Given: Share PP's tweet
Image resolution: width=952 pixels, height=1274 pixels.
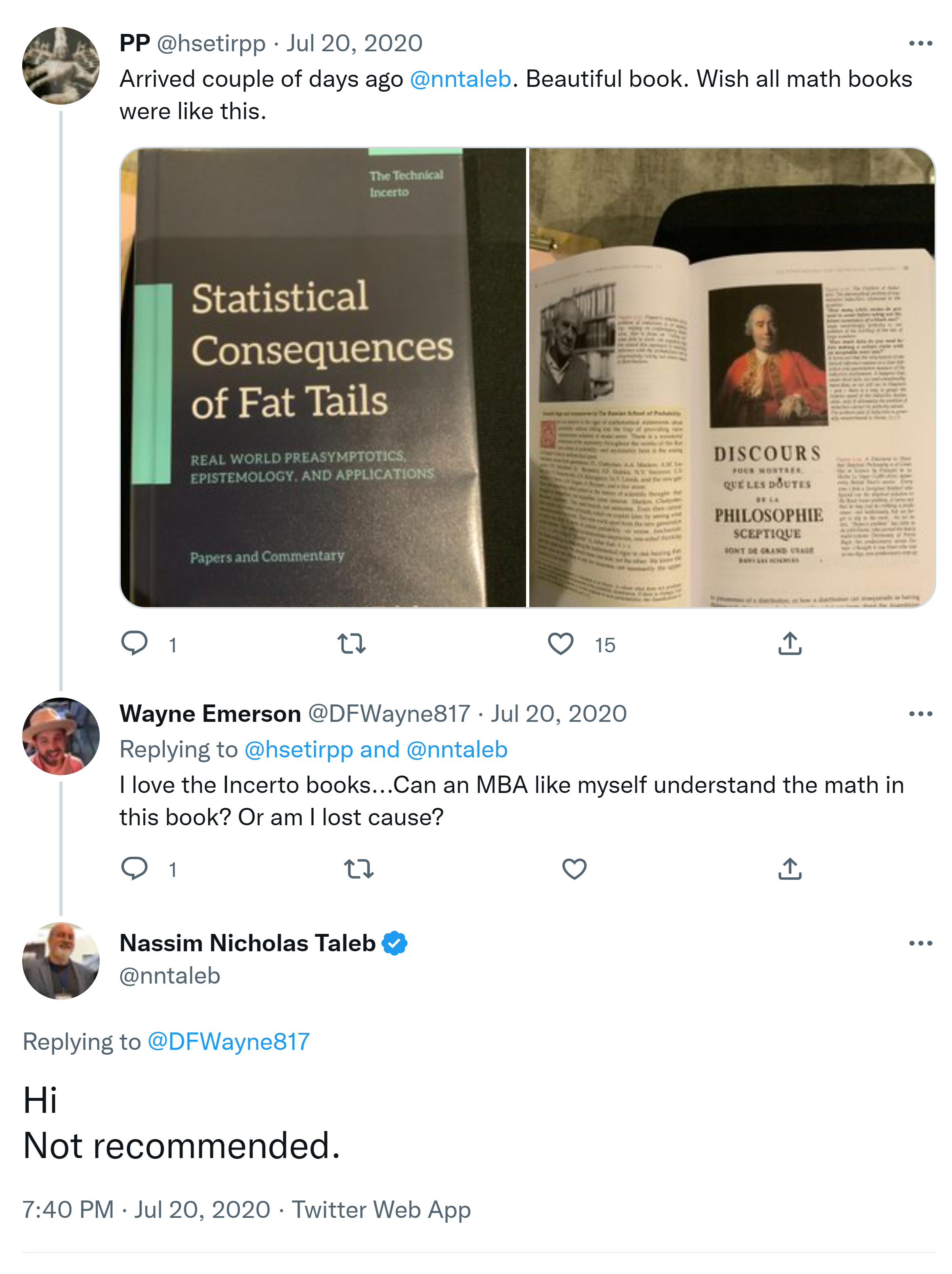Looking at the screenshot, I should pos(790,643).
